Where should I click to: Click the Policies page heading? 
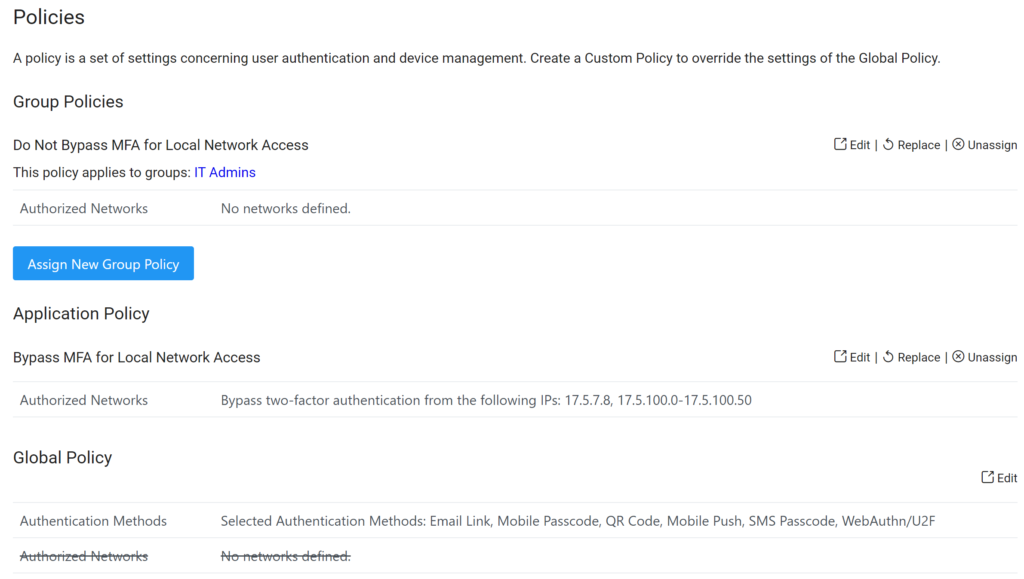tap(49, 18)
